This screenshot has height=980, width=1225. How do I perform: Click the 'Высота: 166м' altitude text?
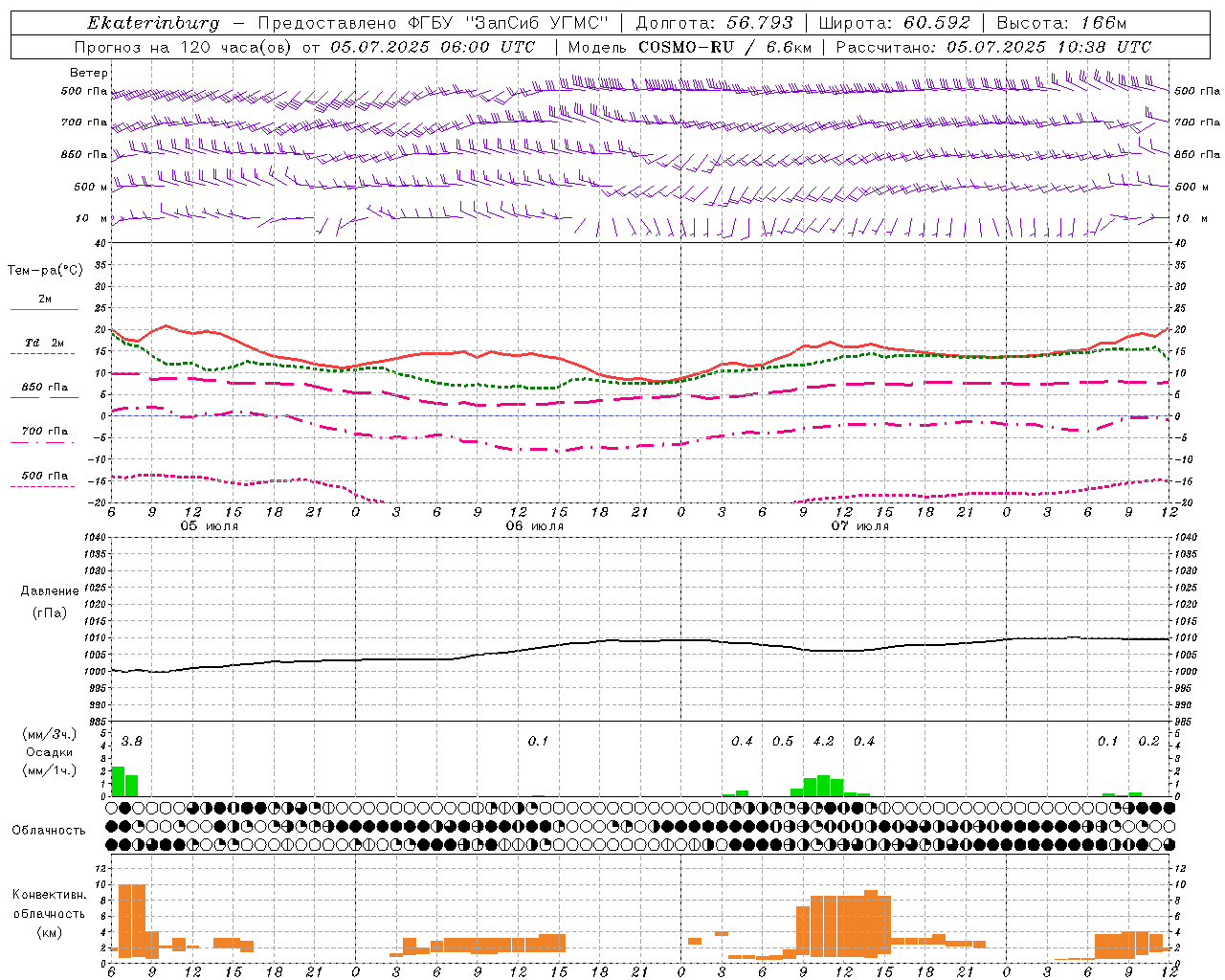[x=1061, y=23]
